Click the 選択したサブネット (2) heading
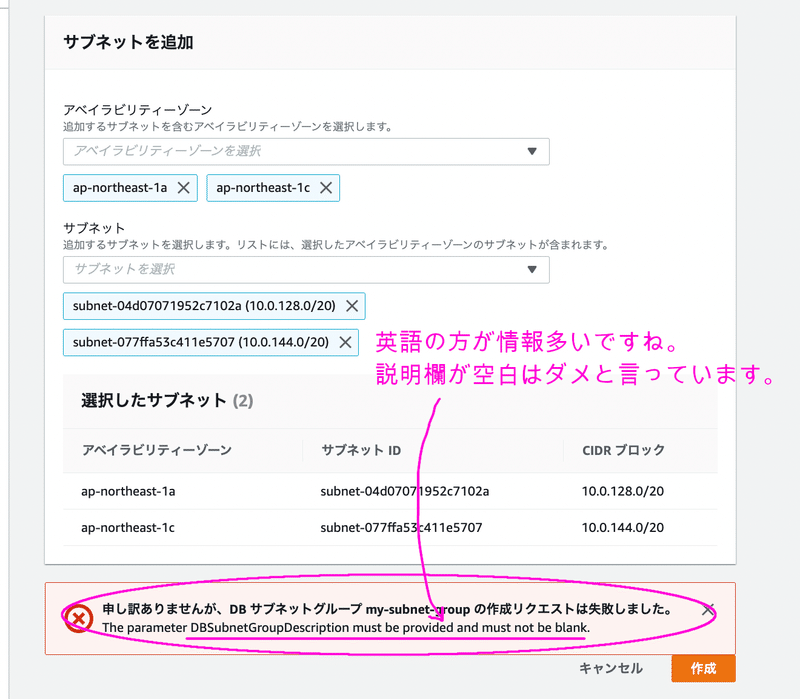Screen dimensions: 800x699 (167, 401)
